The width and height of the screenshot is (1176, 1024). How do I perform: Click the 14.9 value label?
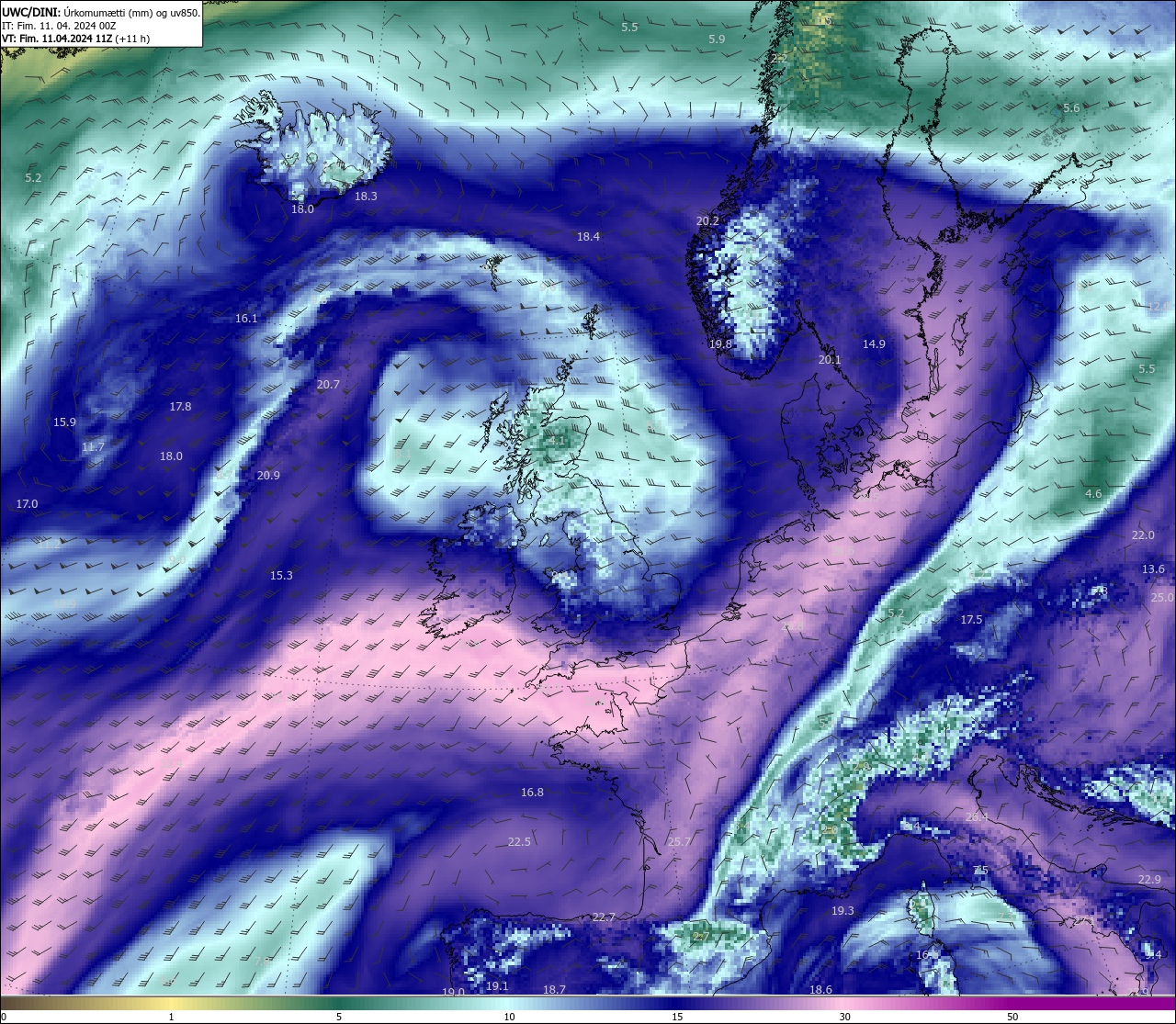[x=874, y=344]
